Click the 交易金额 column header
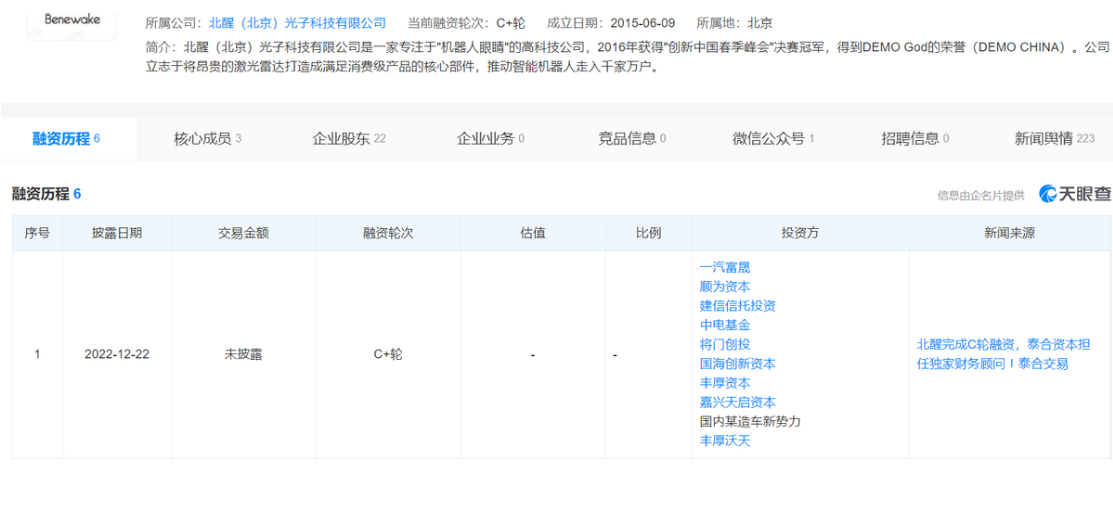This screenshot has width=1113, height=514. (x=243, y=233)
